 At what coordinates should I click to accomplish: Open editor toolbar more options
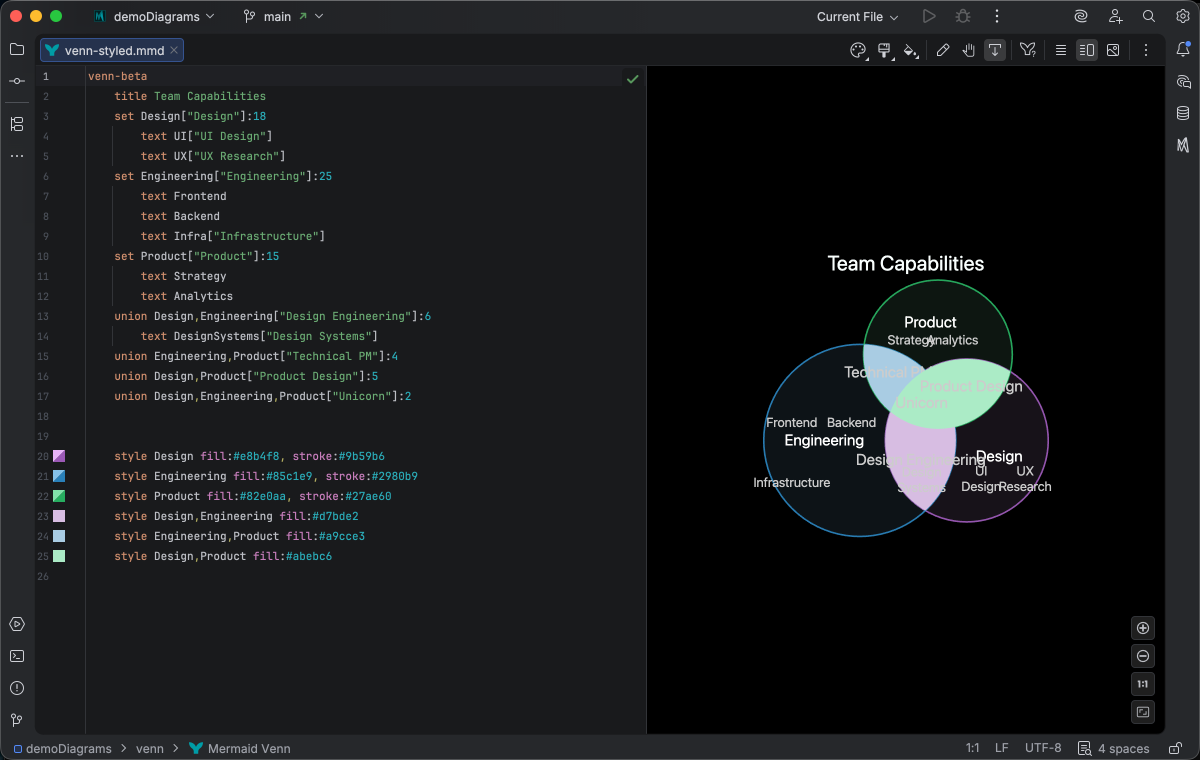pos(1146,50)
